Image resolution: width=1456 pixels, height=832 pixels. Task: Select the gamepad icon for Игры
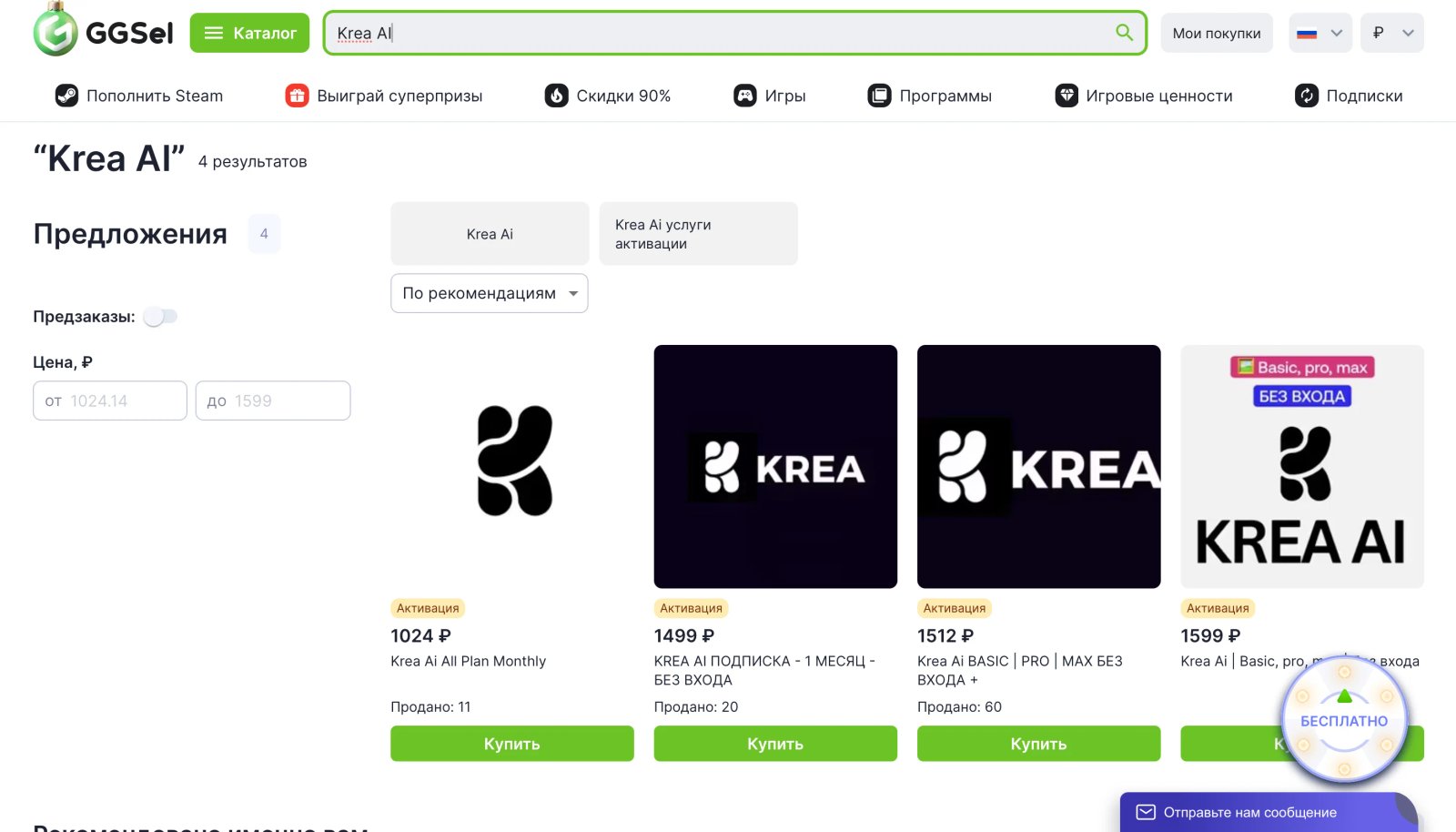click(745, 95)
